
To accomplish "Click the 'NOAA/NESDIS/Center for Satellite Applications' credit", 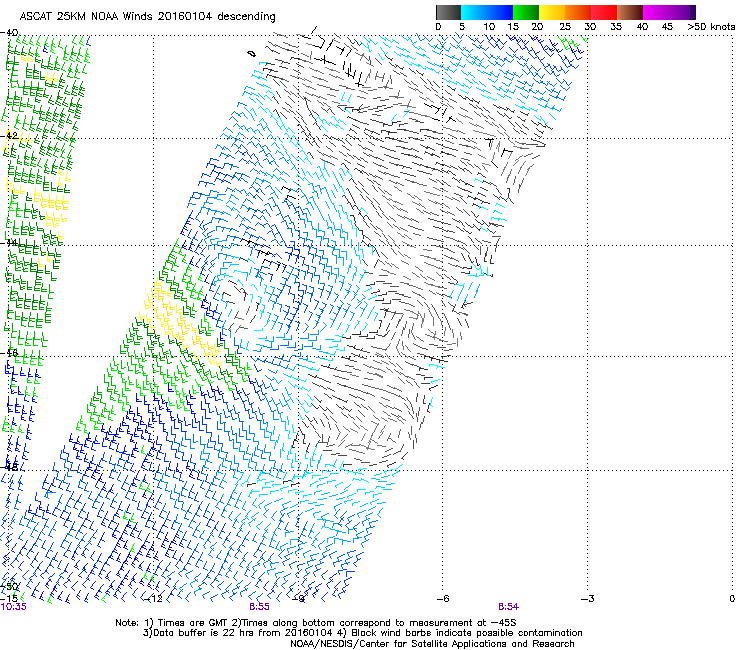I will point(432,644).
